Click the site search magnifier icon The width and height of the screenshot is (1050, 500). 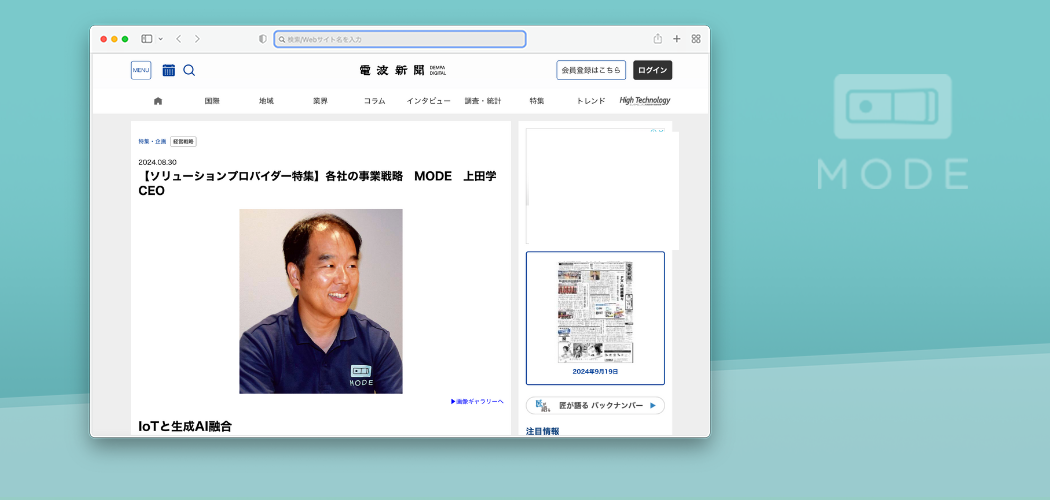(x=189, y=70)
